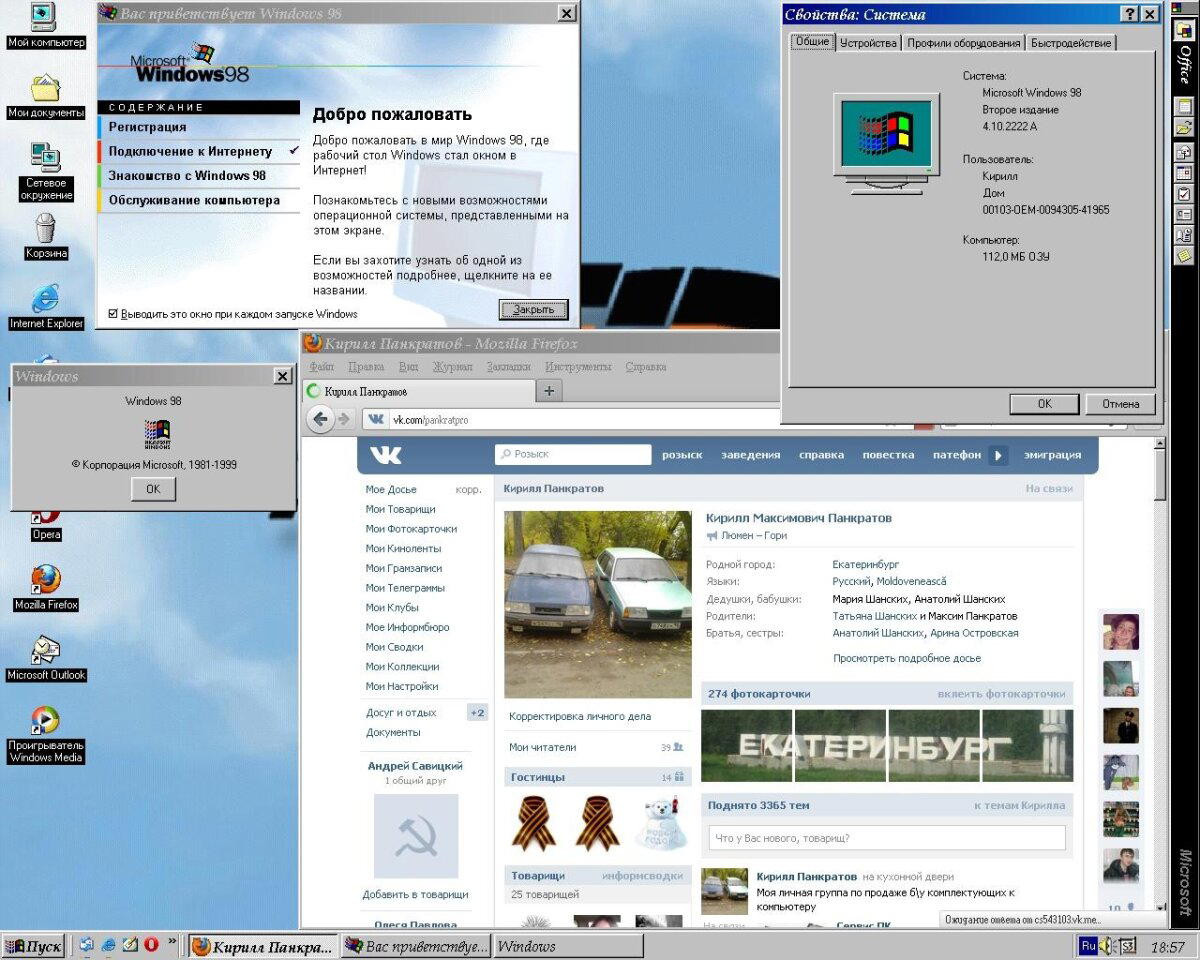Open Мои Фотокарточки in the VK sidebar

412,528
